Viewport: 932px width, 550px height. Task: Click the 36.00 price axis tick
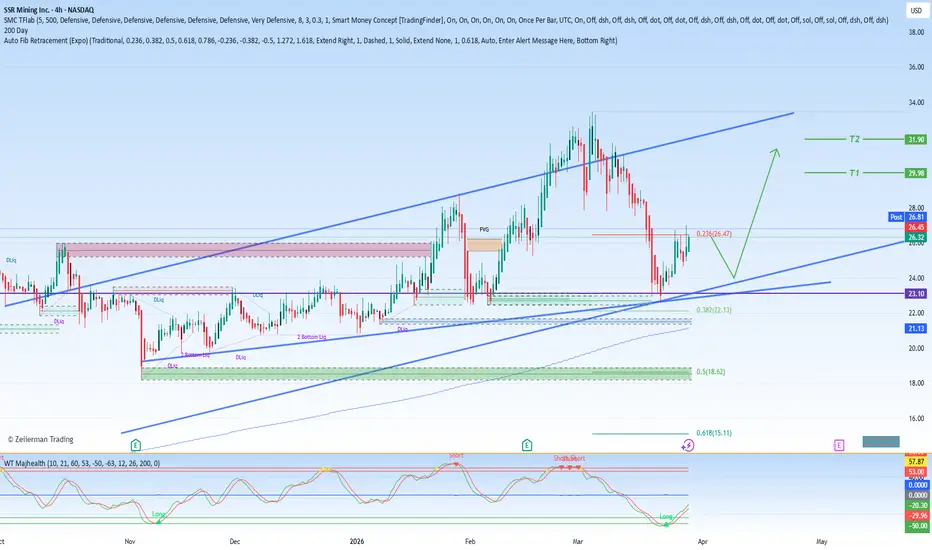tap(916, 67)
